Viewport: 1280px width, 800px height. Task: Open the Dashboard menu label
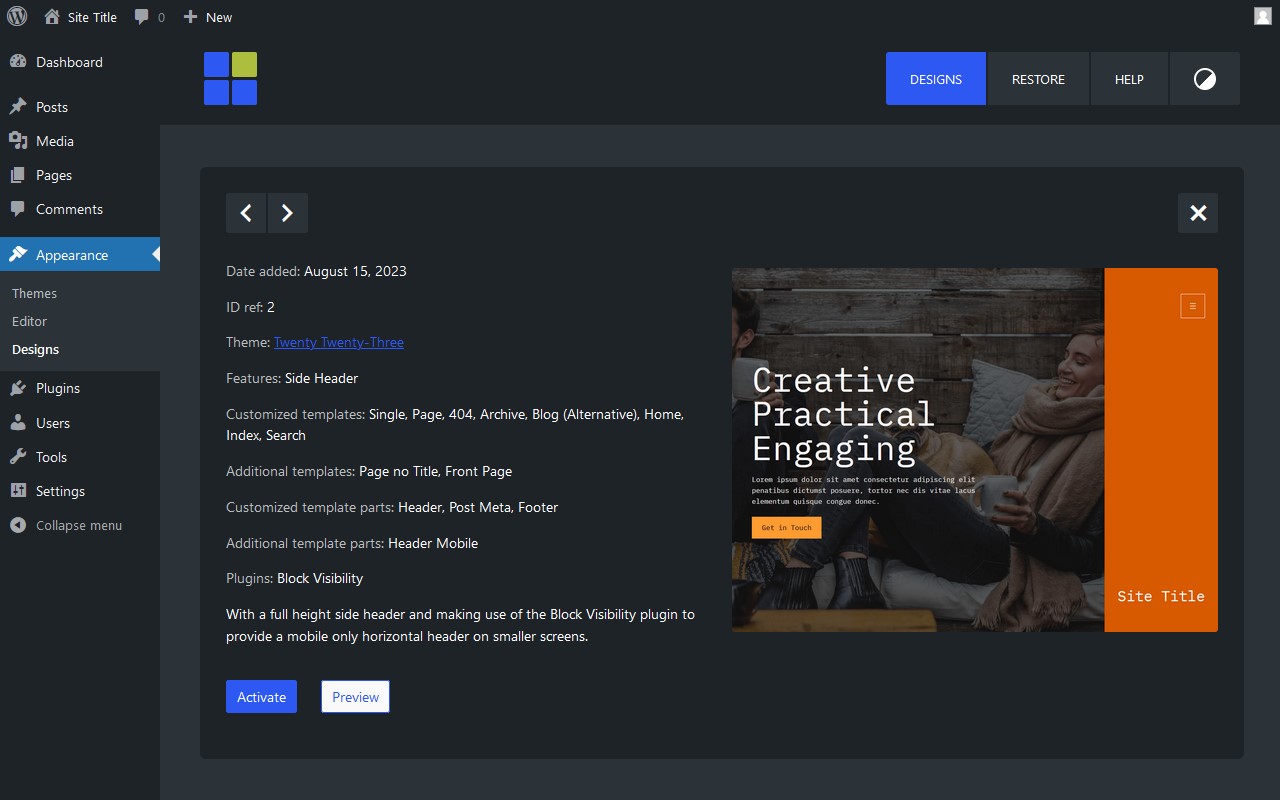pos(69,62)
